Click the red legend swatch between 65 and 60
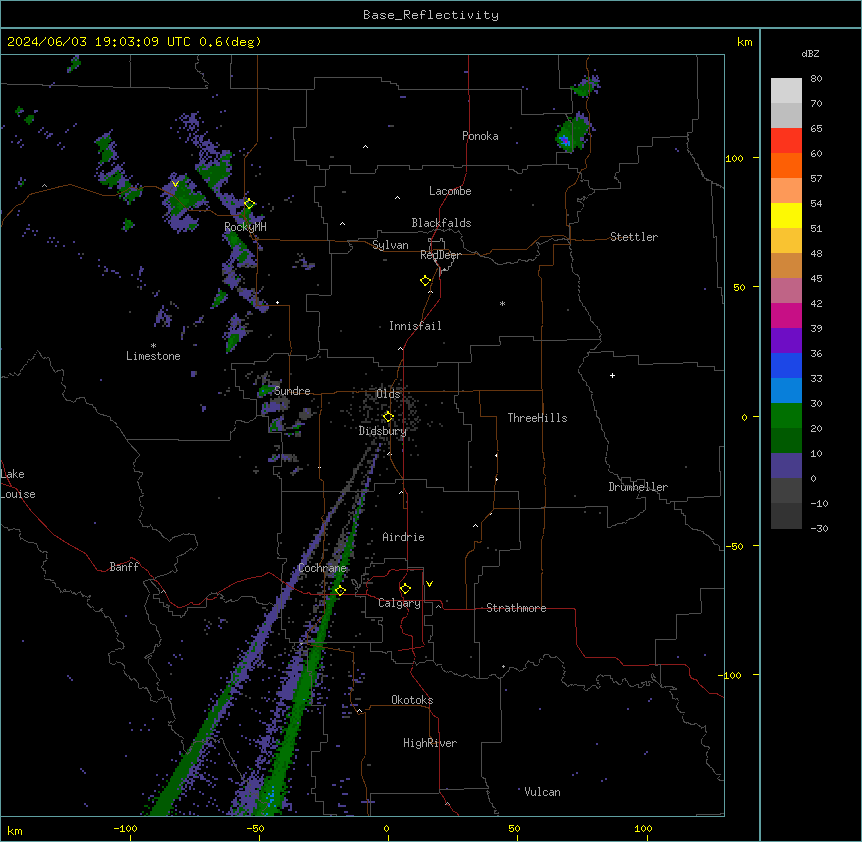 (x=786, y=141)
